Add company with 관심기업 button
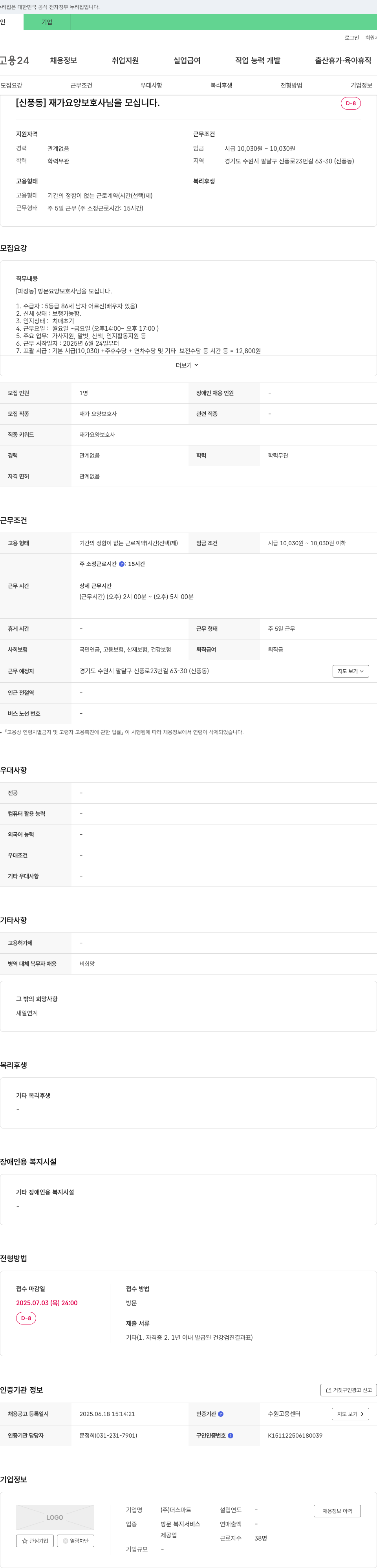This screenshot has width=377, height=1568. [35, 1541]
